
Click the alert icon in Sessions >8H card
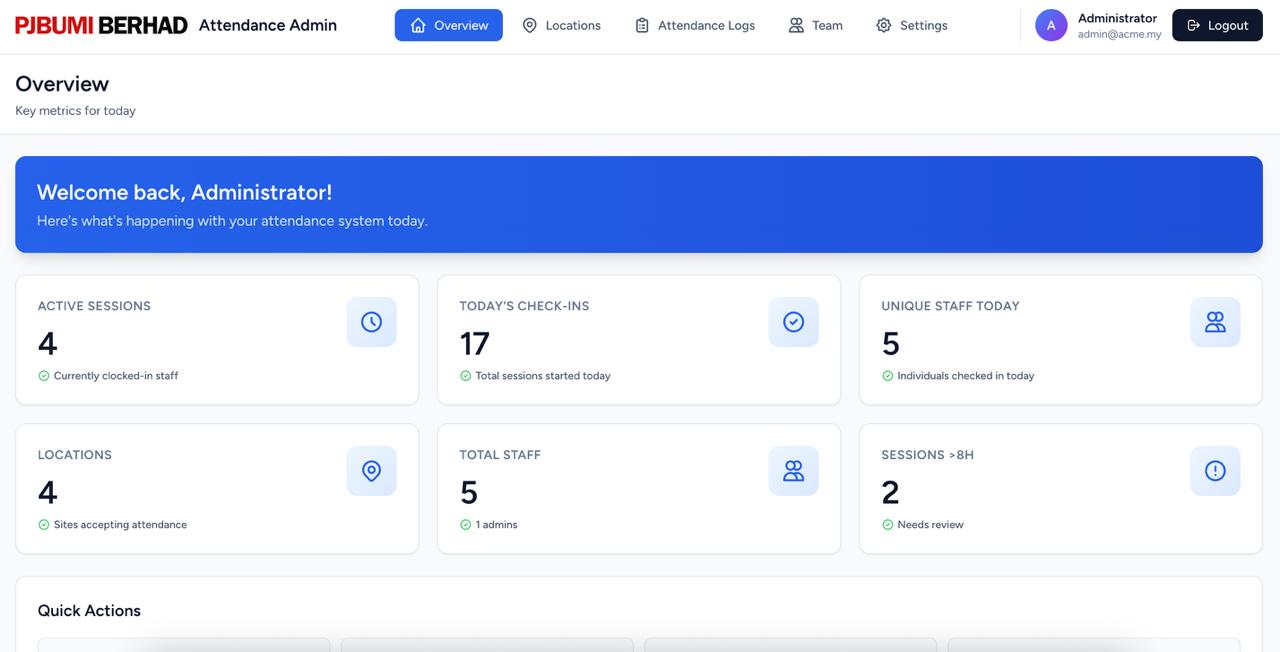click(x=1215, y=471)
